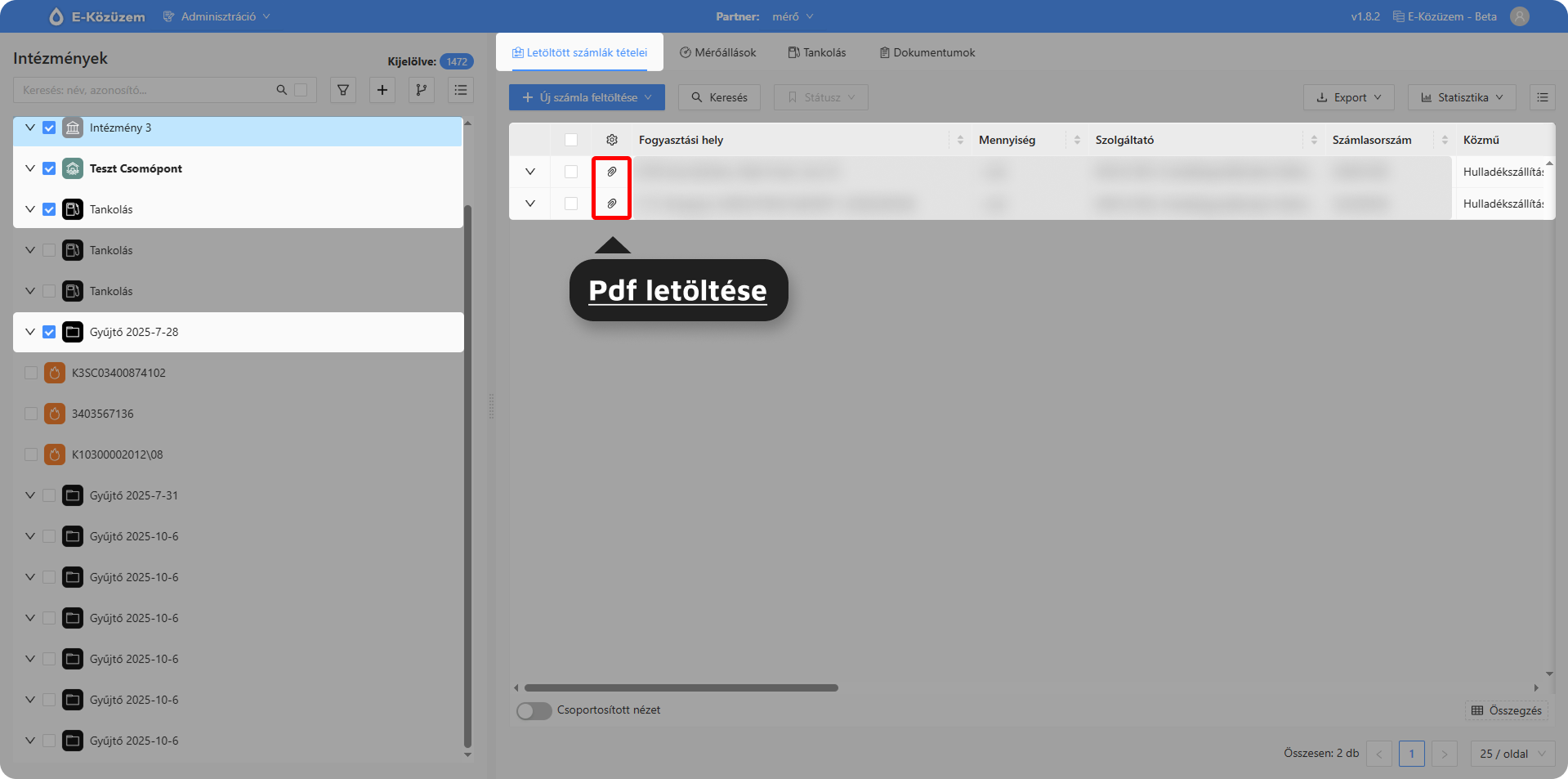Click the Új számla feltöltése button
Viewport: 1568px width, 779px height.
[x=587, y=97]
